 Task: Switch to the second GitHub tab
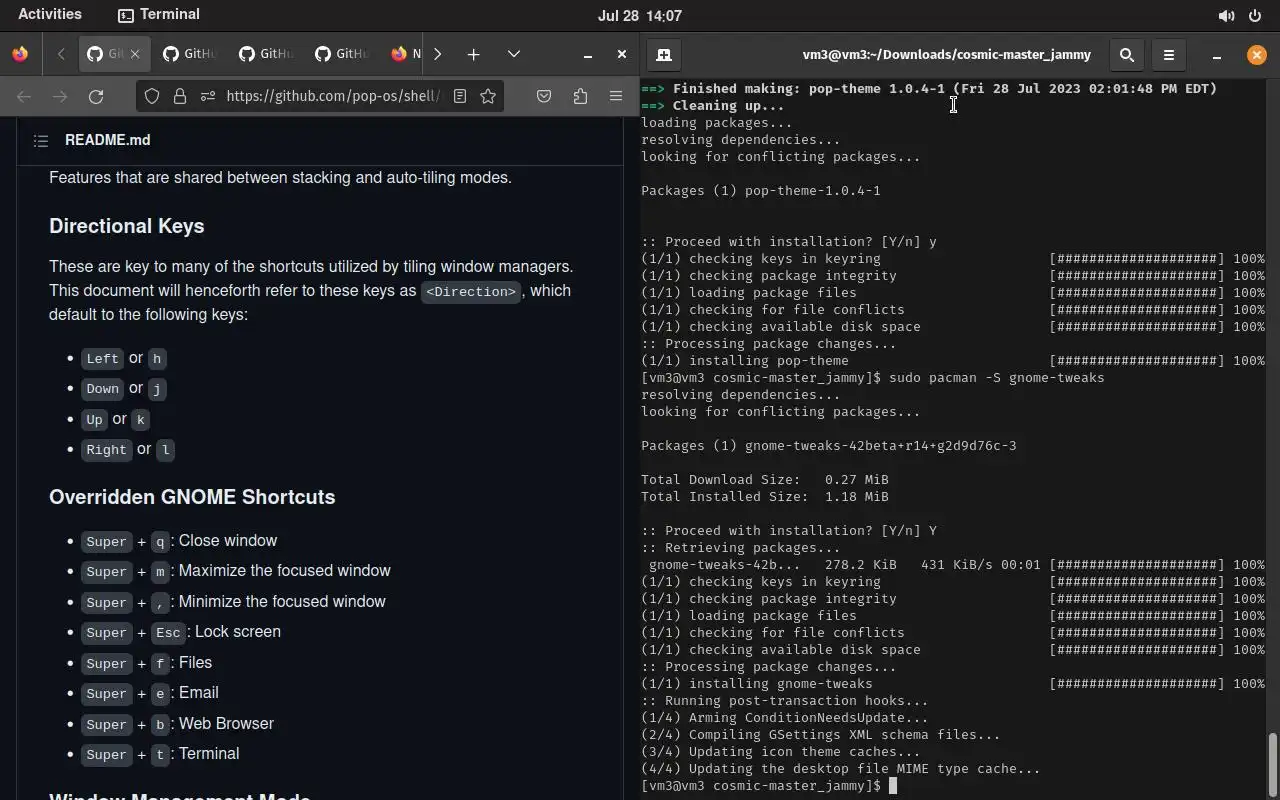189,54
